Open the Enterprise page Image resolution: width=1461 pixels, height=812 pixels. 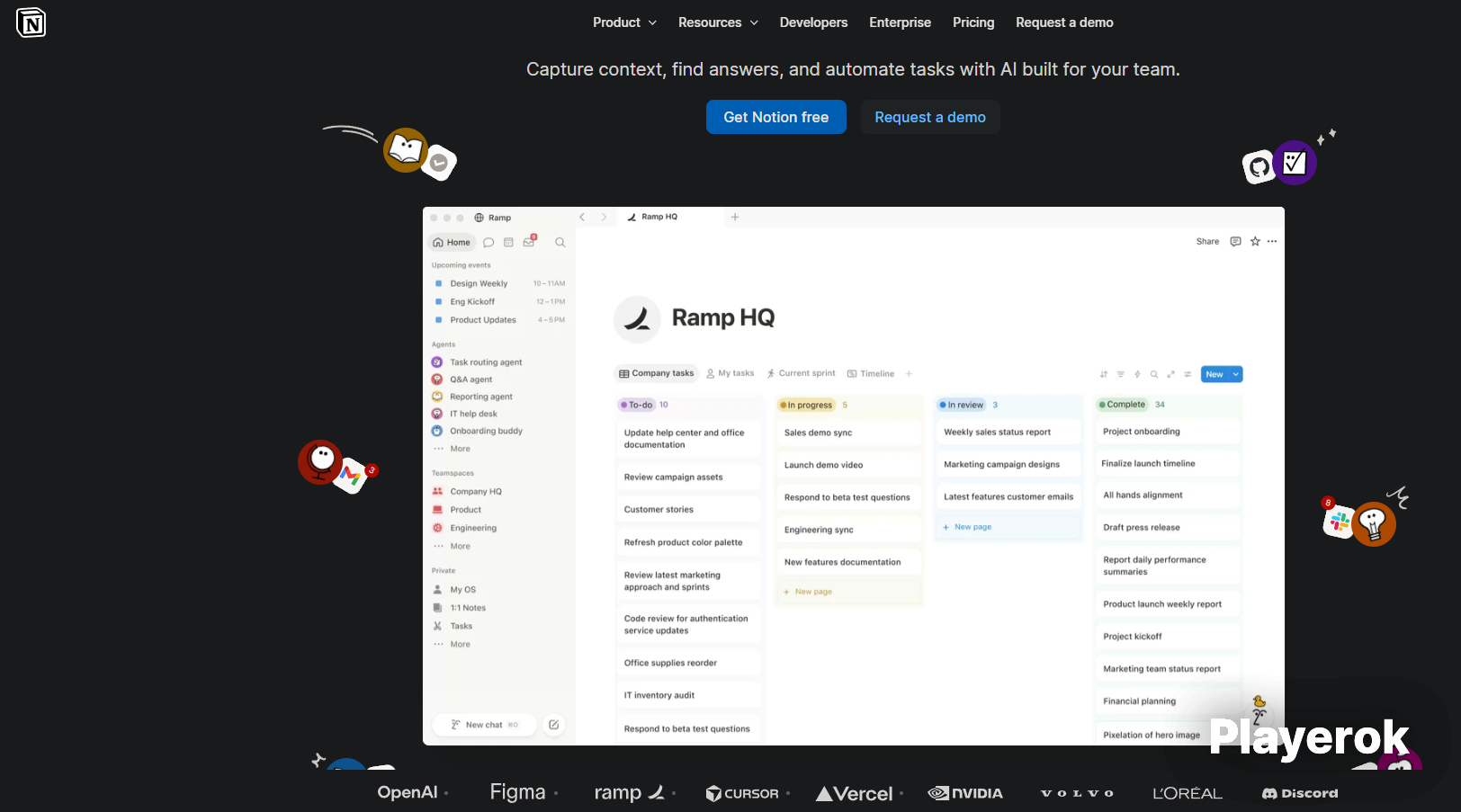click(900, 22)
